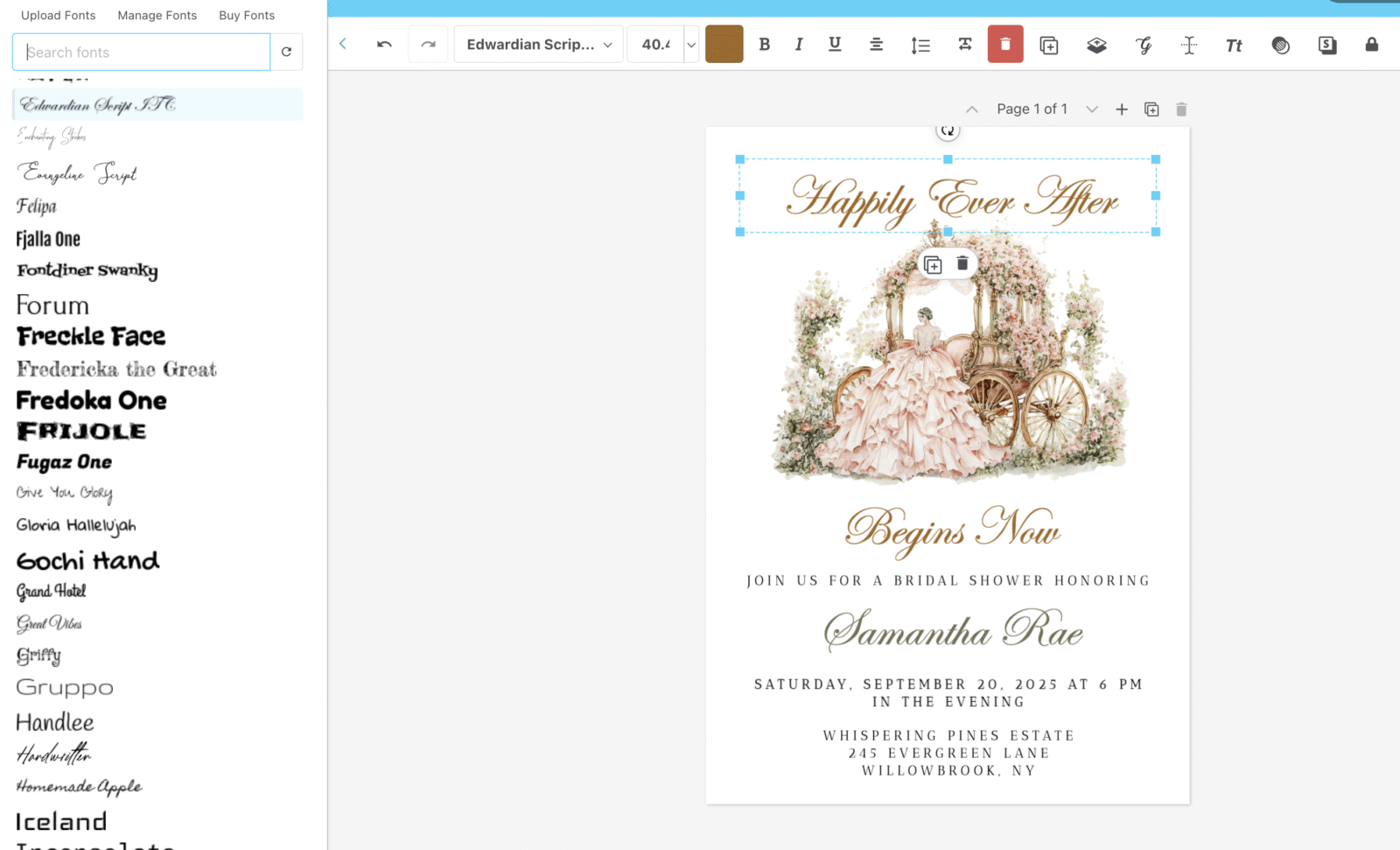Apply italic styling to selected text

tap(799, 44)
